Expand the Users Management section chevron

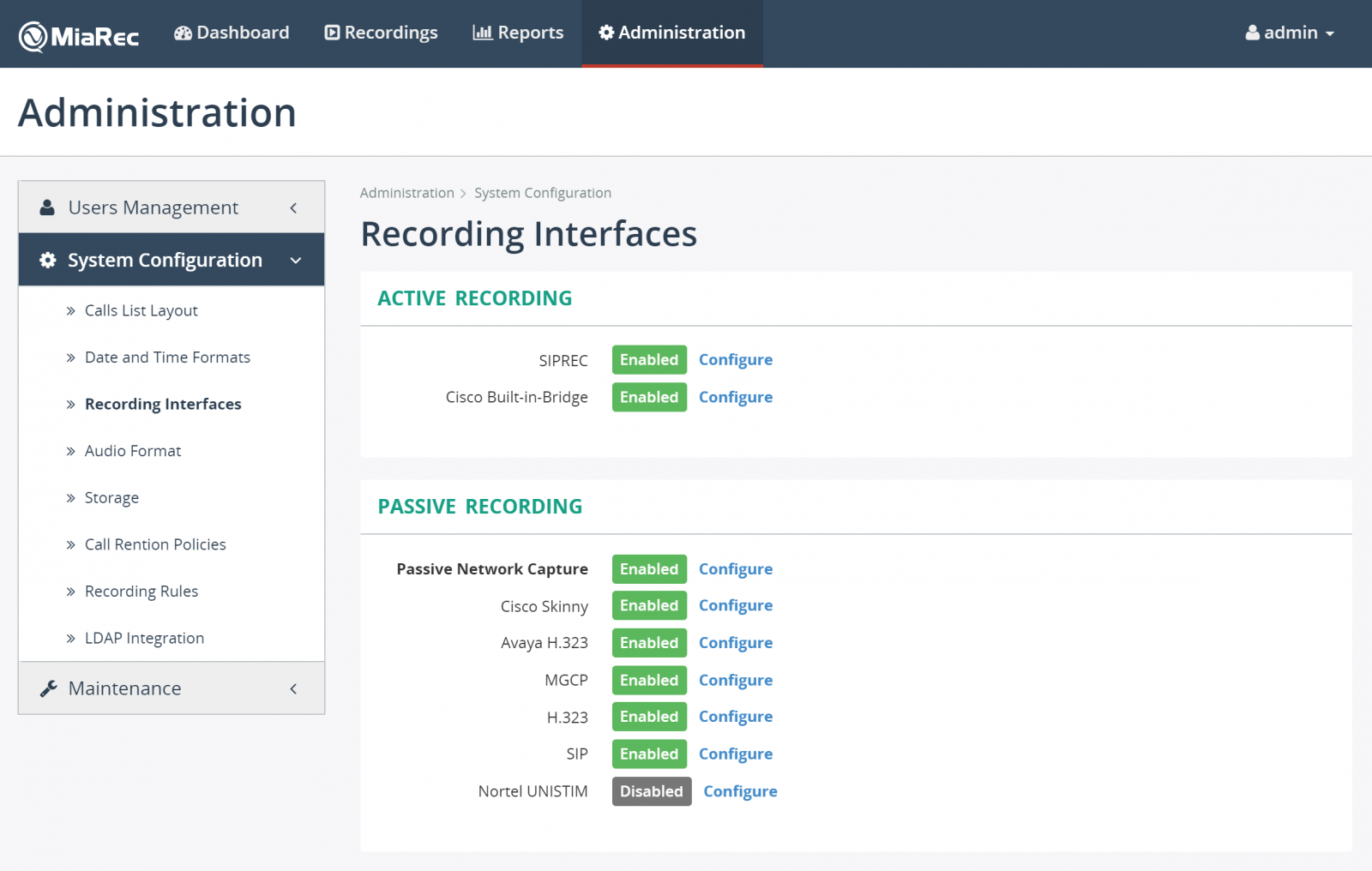[x=293, y=207]
